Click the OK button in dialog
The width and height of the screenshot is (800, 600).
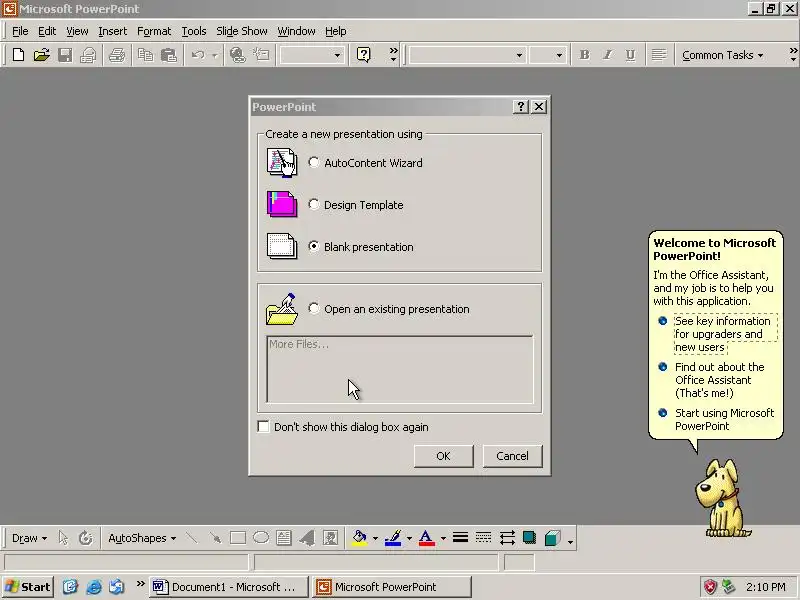(443, 456)
